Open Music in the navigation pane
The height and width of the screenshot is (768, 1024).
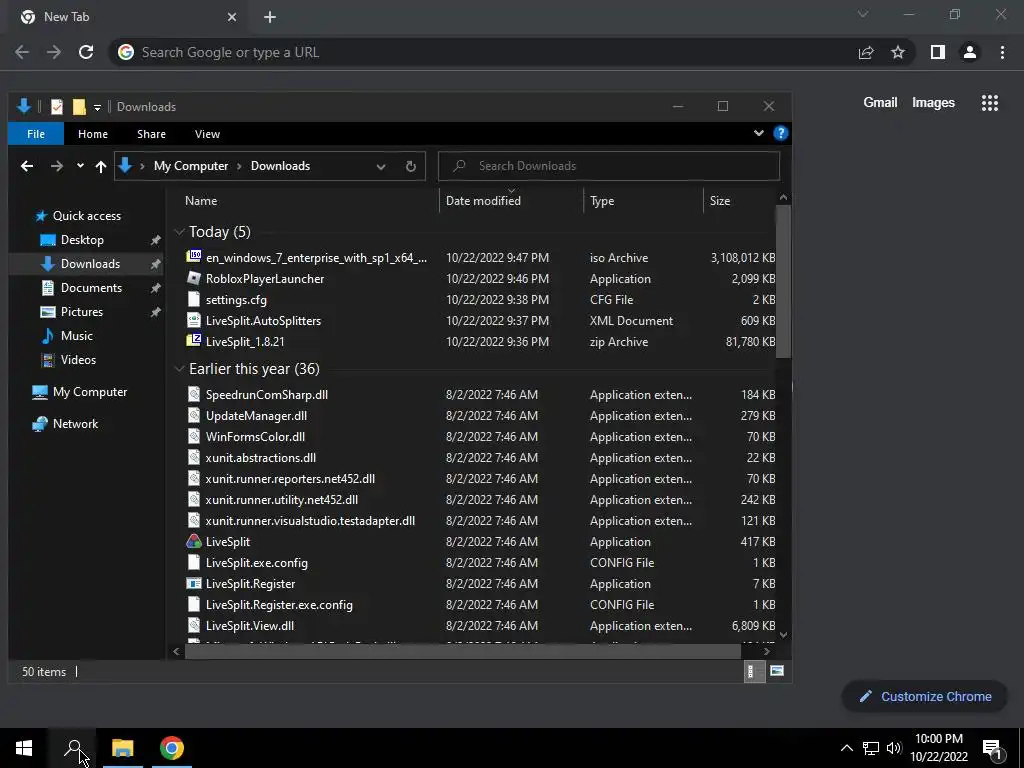coord(76,336)
